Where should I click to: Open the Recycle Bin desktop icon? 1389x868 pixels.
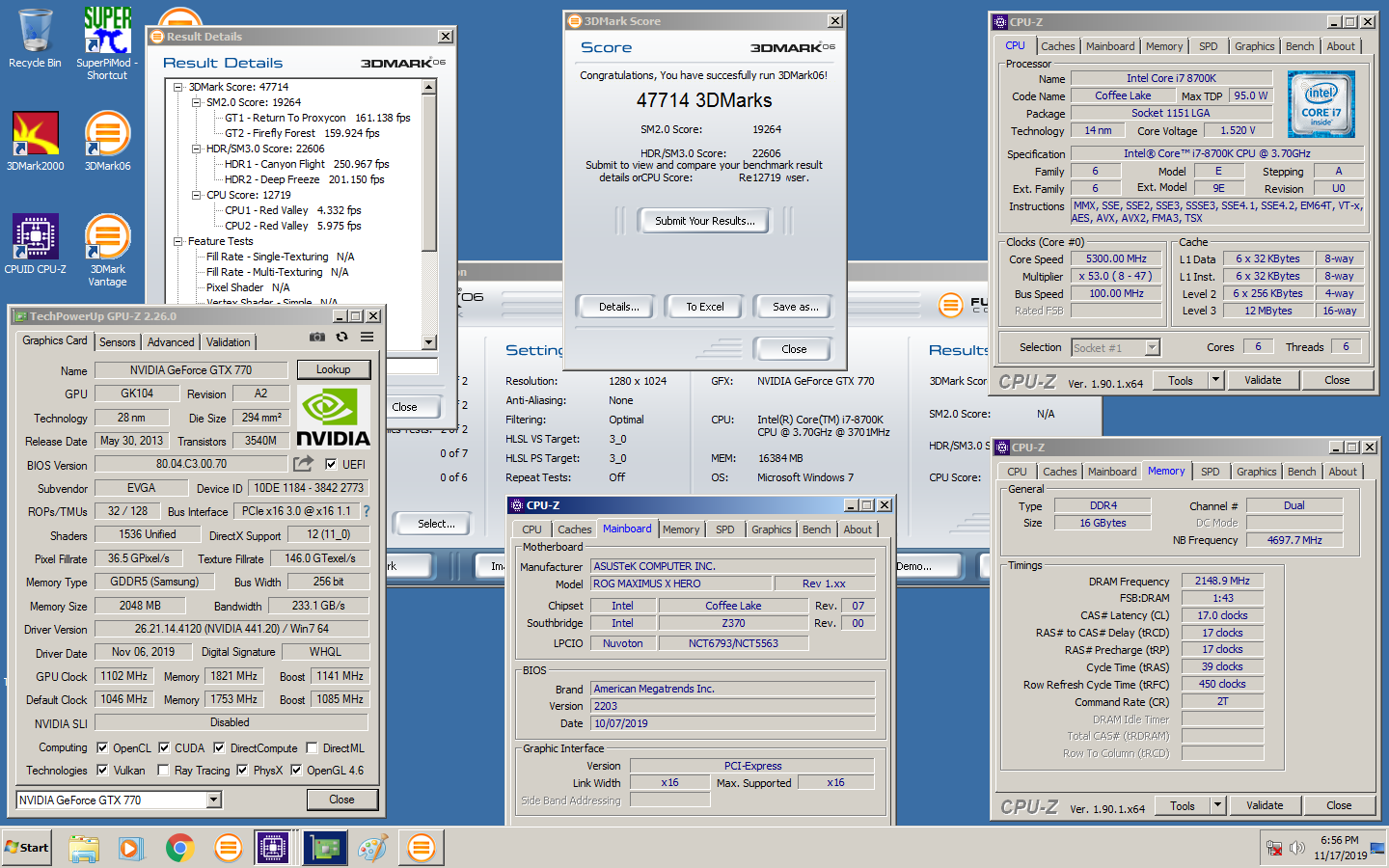[35, 40]
